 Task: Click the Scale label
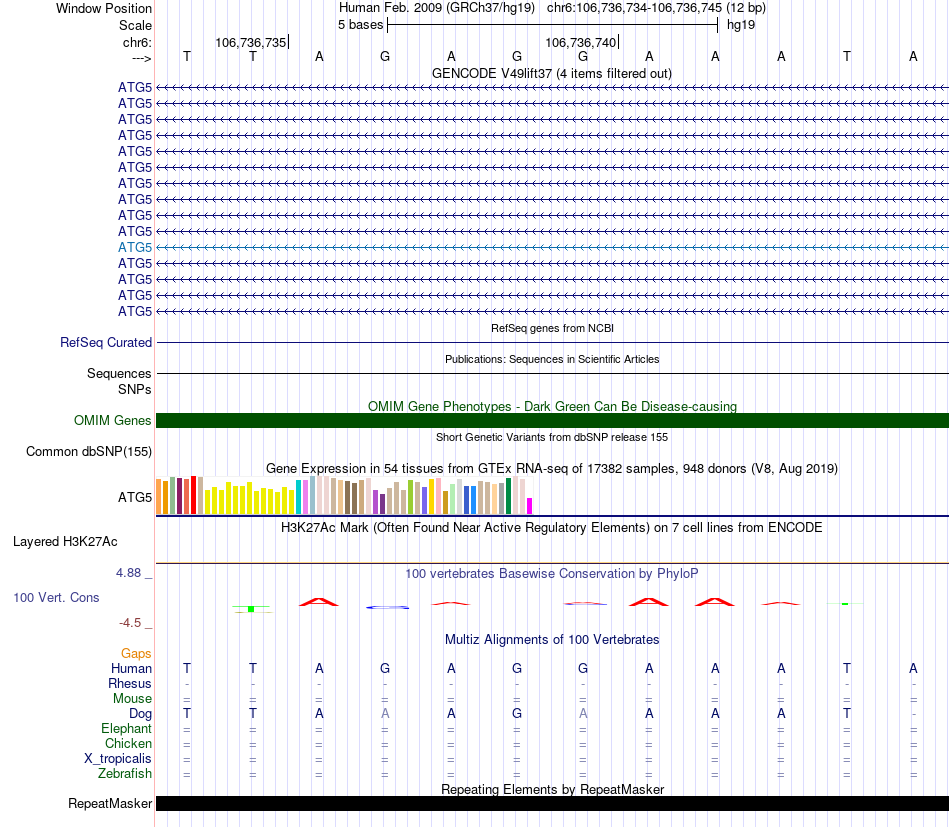135,25
